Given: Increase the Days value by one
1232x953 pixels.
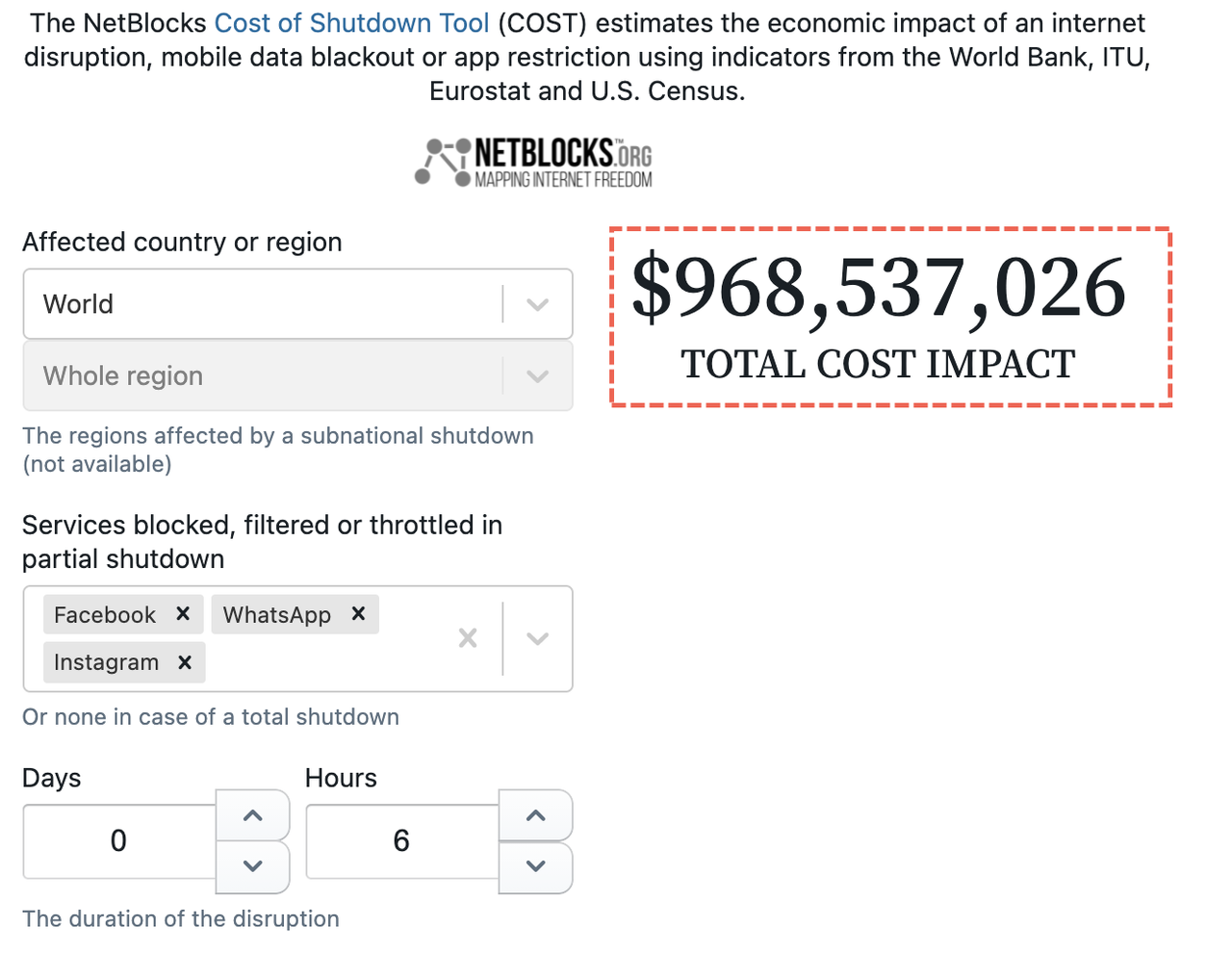Looking at the screenshot, I should [x=253, y=815].
